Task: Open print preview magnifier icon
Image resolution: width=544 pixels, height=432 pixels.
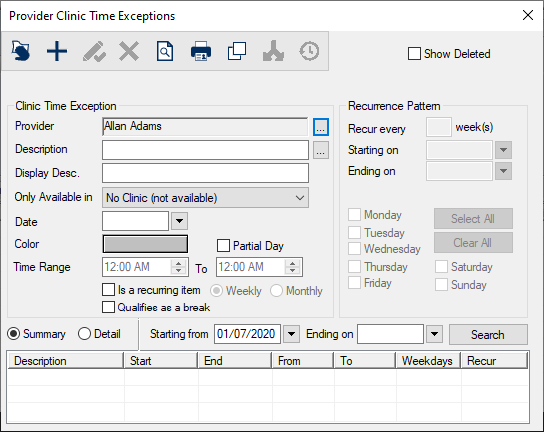Action: (x=165, y=51)
